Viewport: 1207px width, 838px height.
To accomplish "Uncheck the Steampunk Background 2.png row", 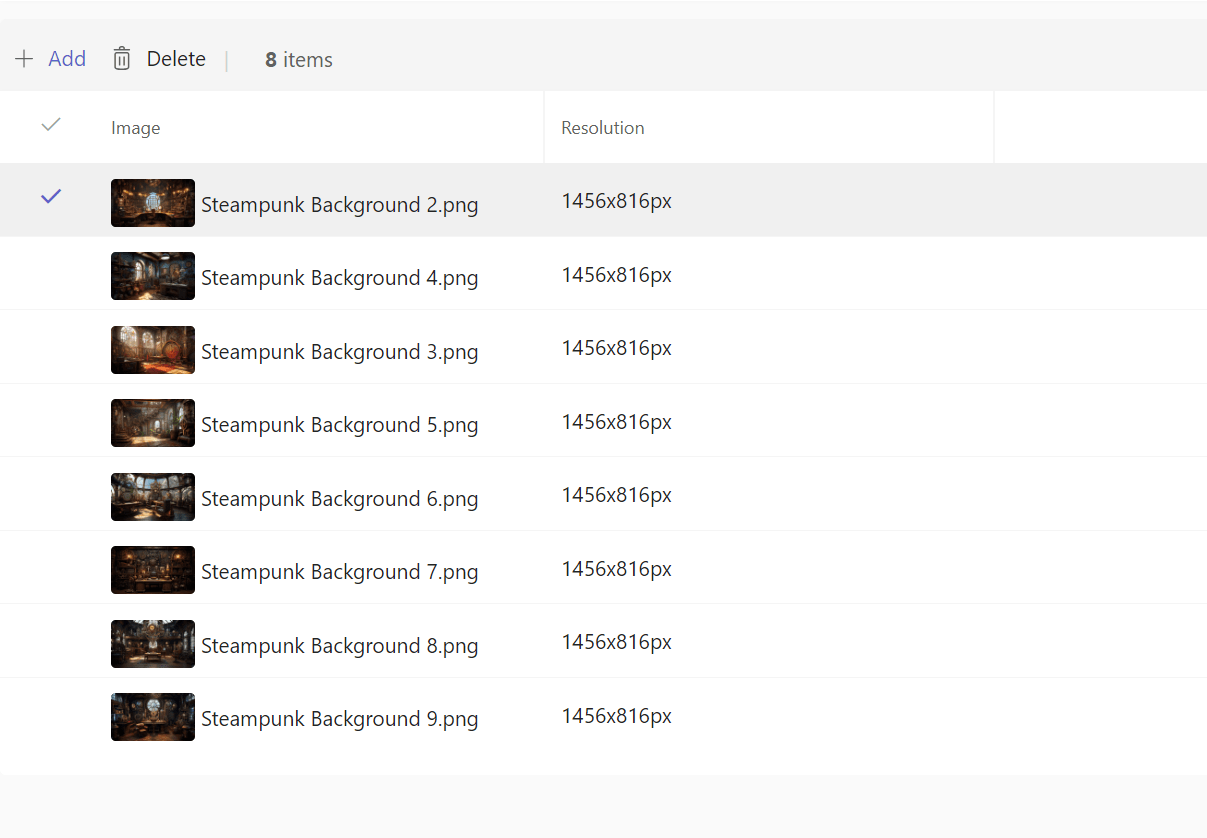I will (51, 197).
